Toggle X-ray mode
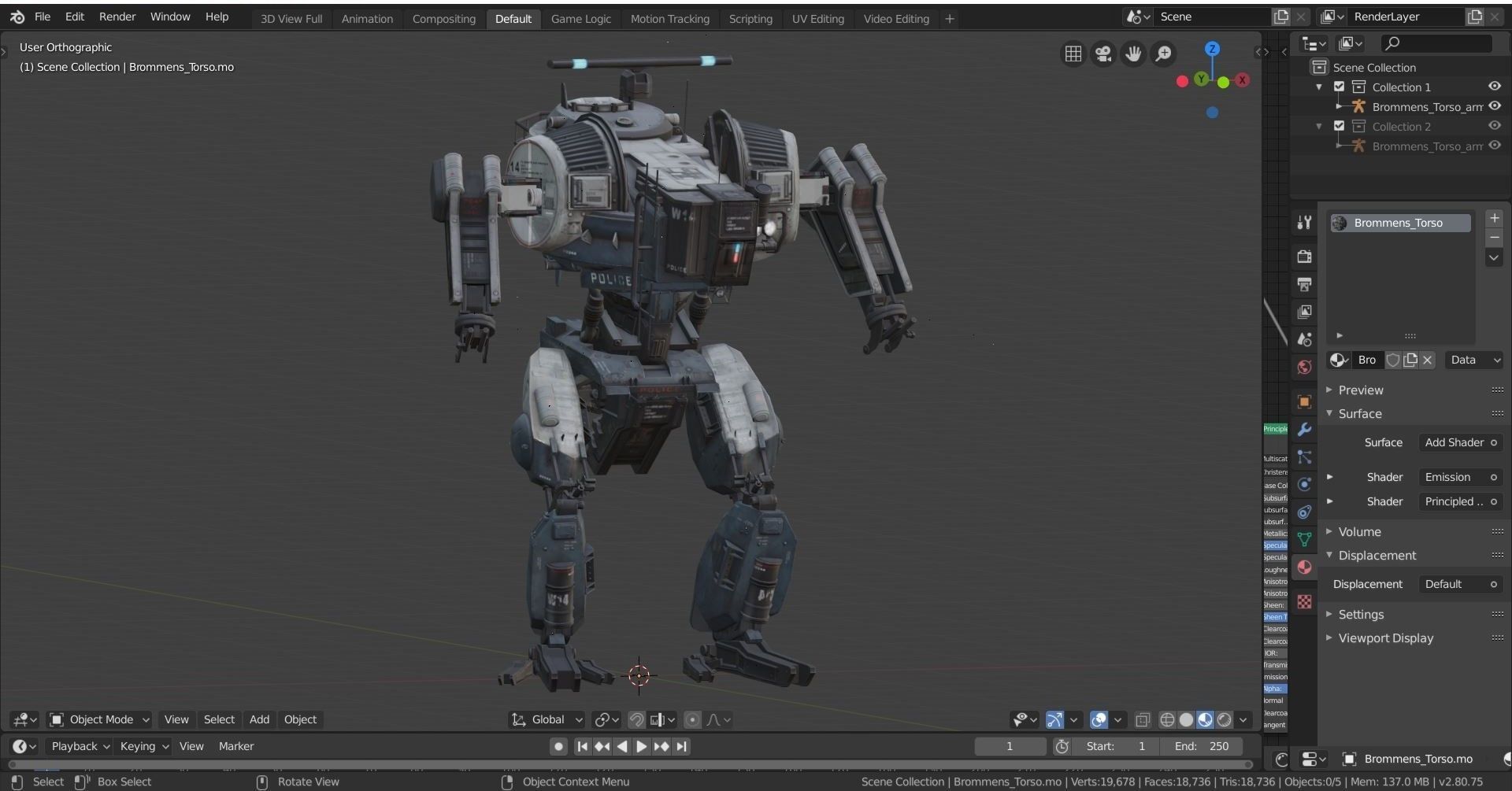Viewport: 1512px width, 791px height. 1143,719
